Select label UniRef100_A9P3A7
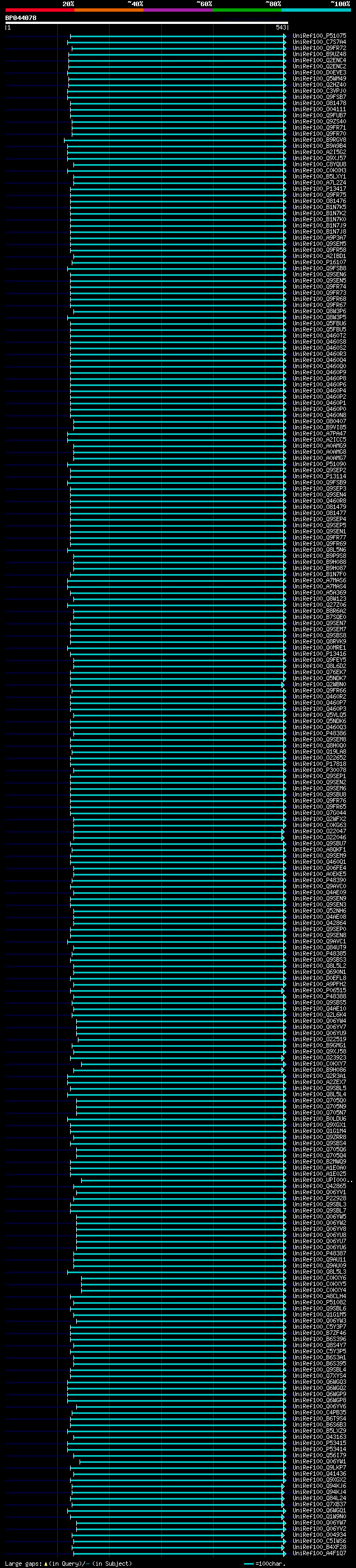This screenshot has width=356, height=1568. pos(319,238)
